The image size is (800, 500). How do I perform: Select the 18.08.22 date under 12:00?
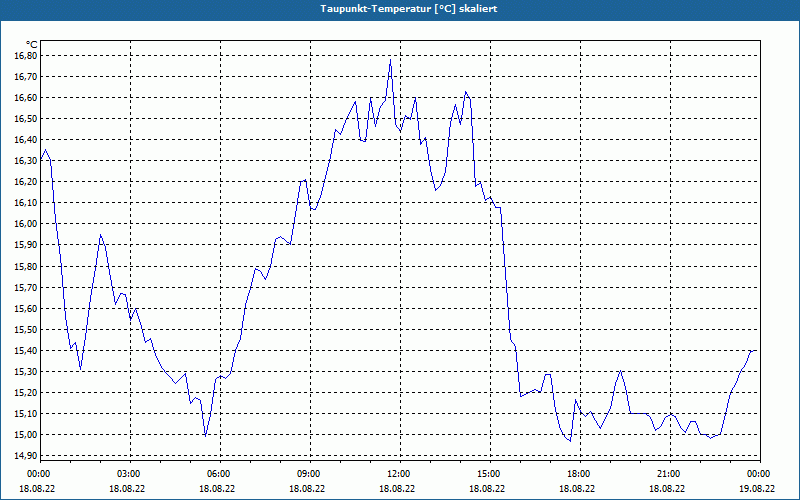[x=397, y=488]
